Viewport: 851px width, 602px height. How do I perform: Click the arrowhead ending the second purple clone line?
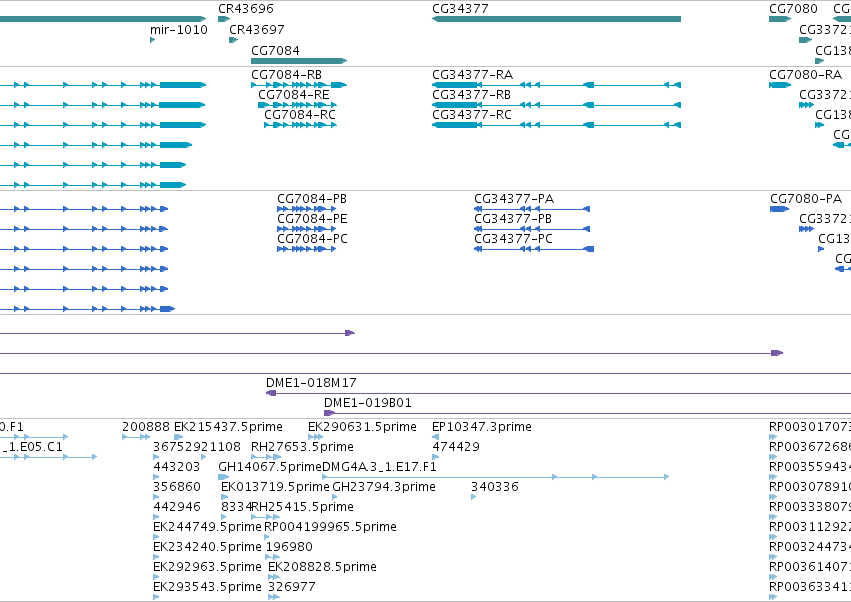point(777,353)
